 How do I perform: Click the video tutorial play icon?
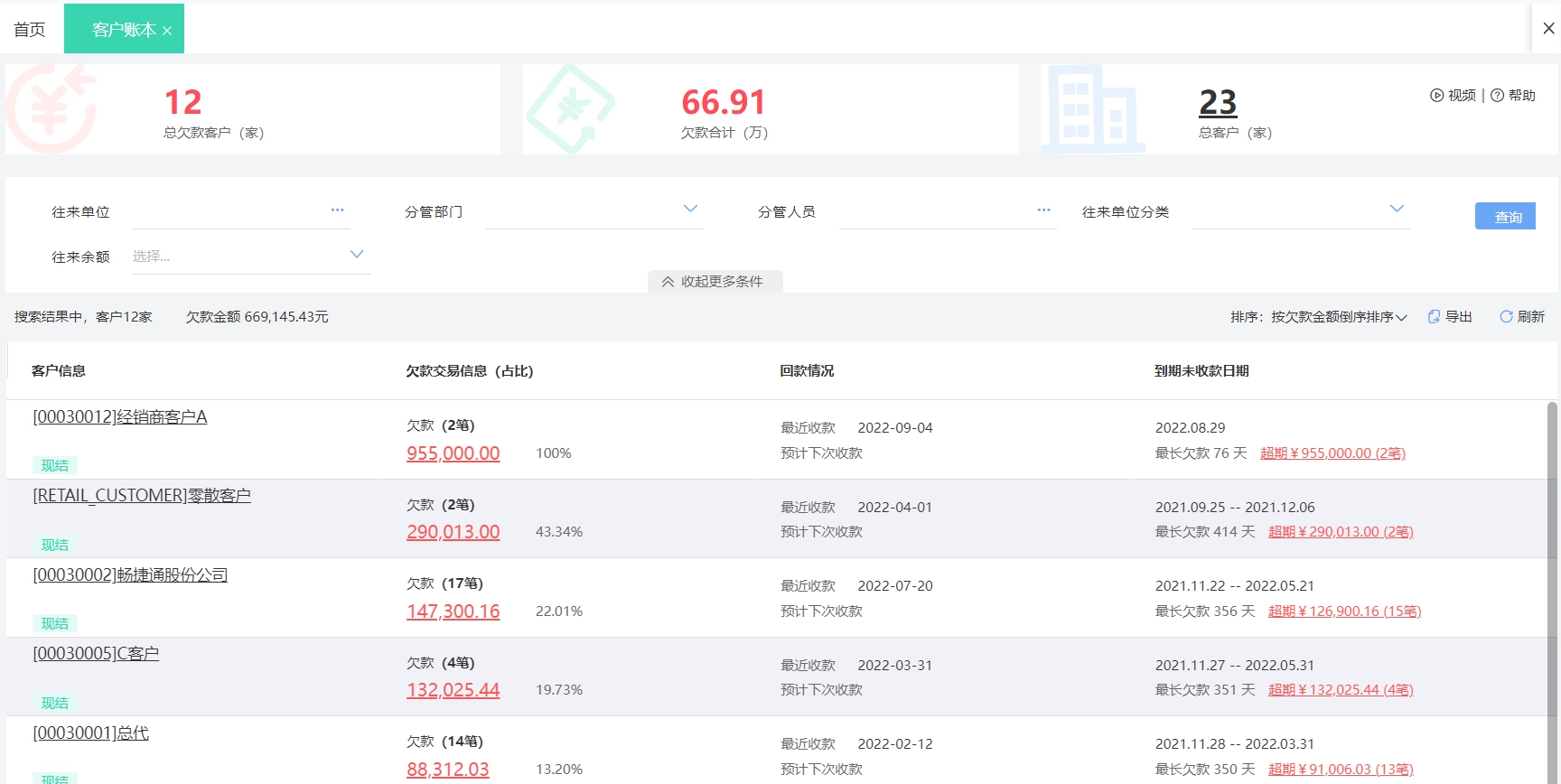click(x=1436, y=96)
